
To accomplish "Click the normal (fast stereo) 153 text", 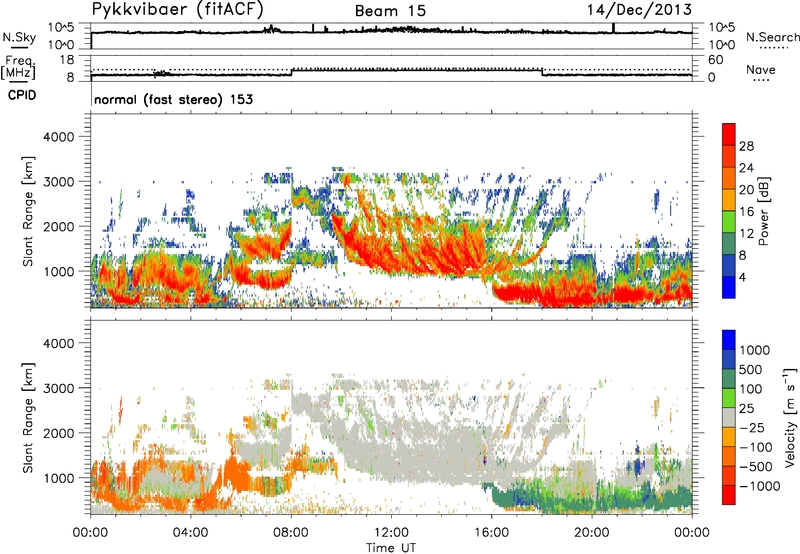I will click(173, 99).
